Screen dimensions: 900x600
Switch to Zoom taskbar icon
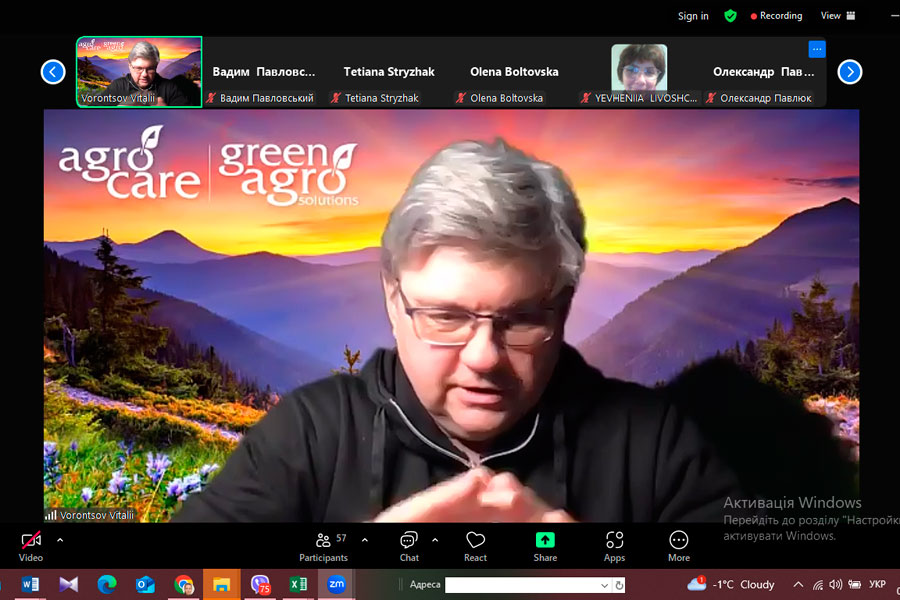[x=336, y=584]
